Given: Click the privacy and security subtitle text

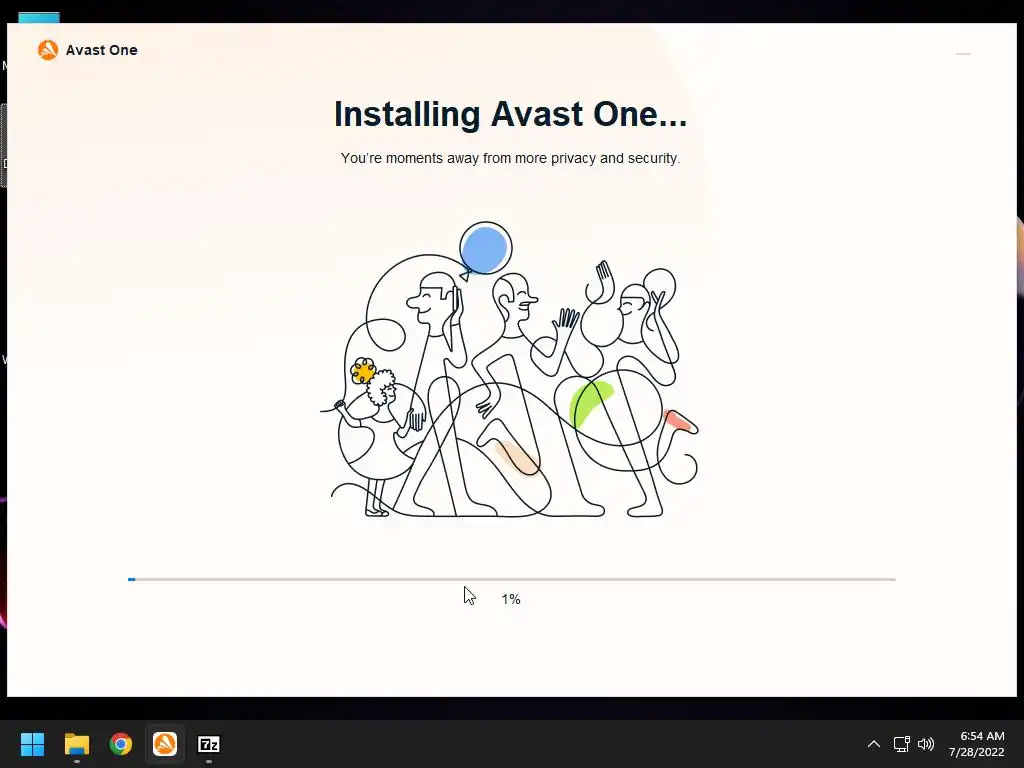Looking at the screenshot, I should tap(510, 158).
